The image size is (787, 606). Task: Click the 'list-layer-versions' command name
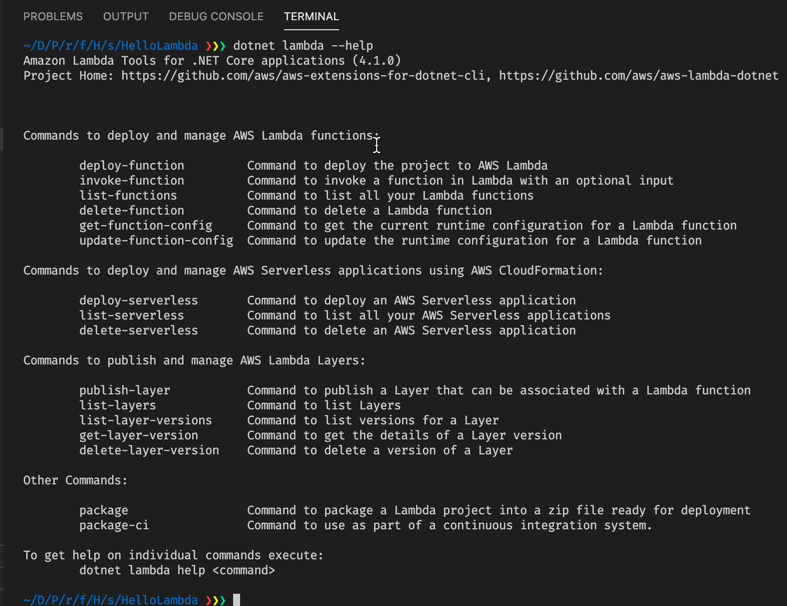pyautogui.click(x=146, y=421)
